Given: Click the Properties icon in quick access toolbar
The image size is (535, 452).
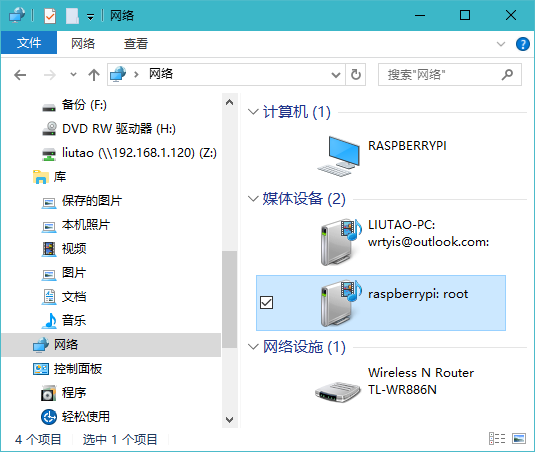Looking at the screenshot, I should (50, 16).
